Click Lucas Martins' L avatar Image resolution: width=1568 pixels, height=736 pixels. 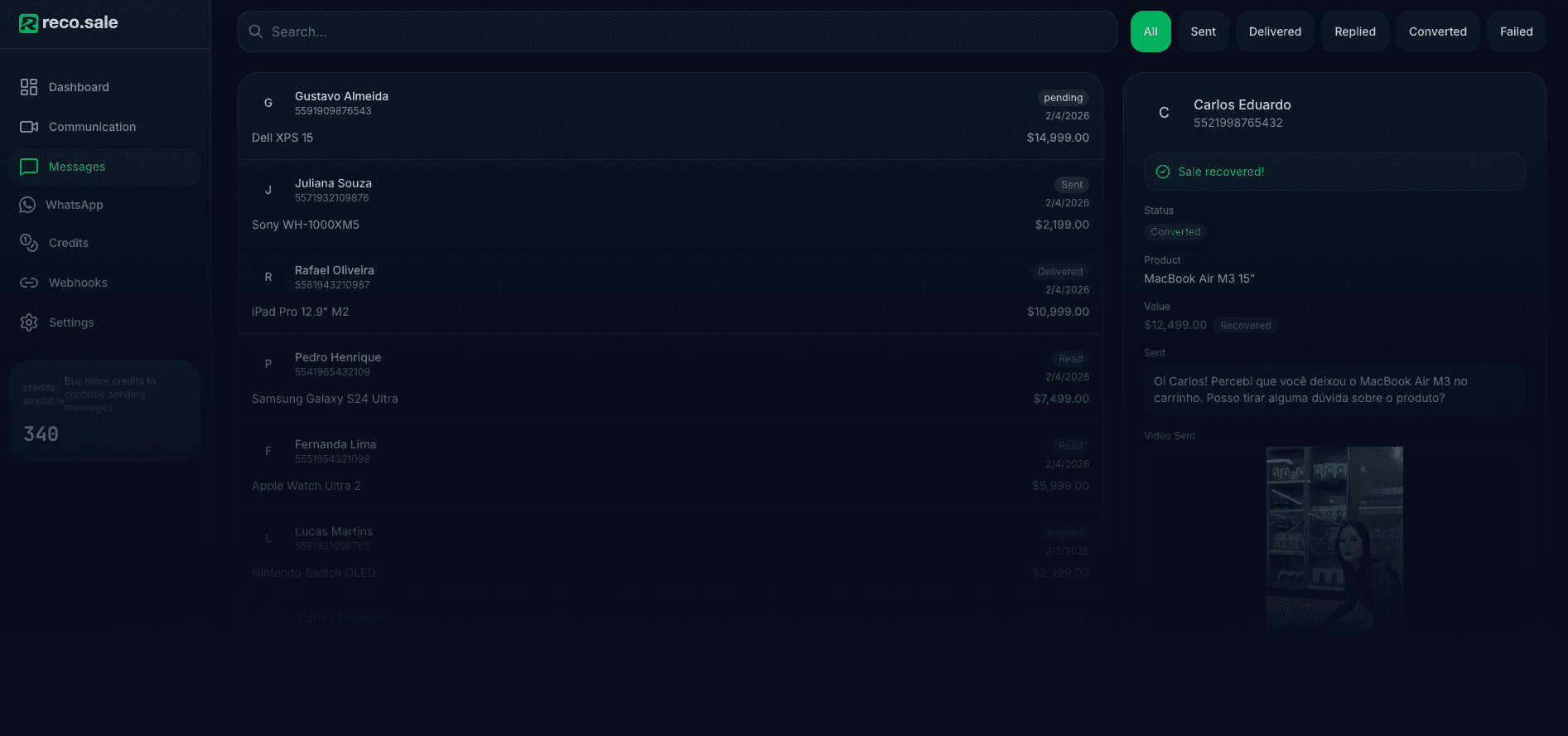coord(268,538)
